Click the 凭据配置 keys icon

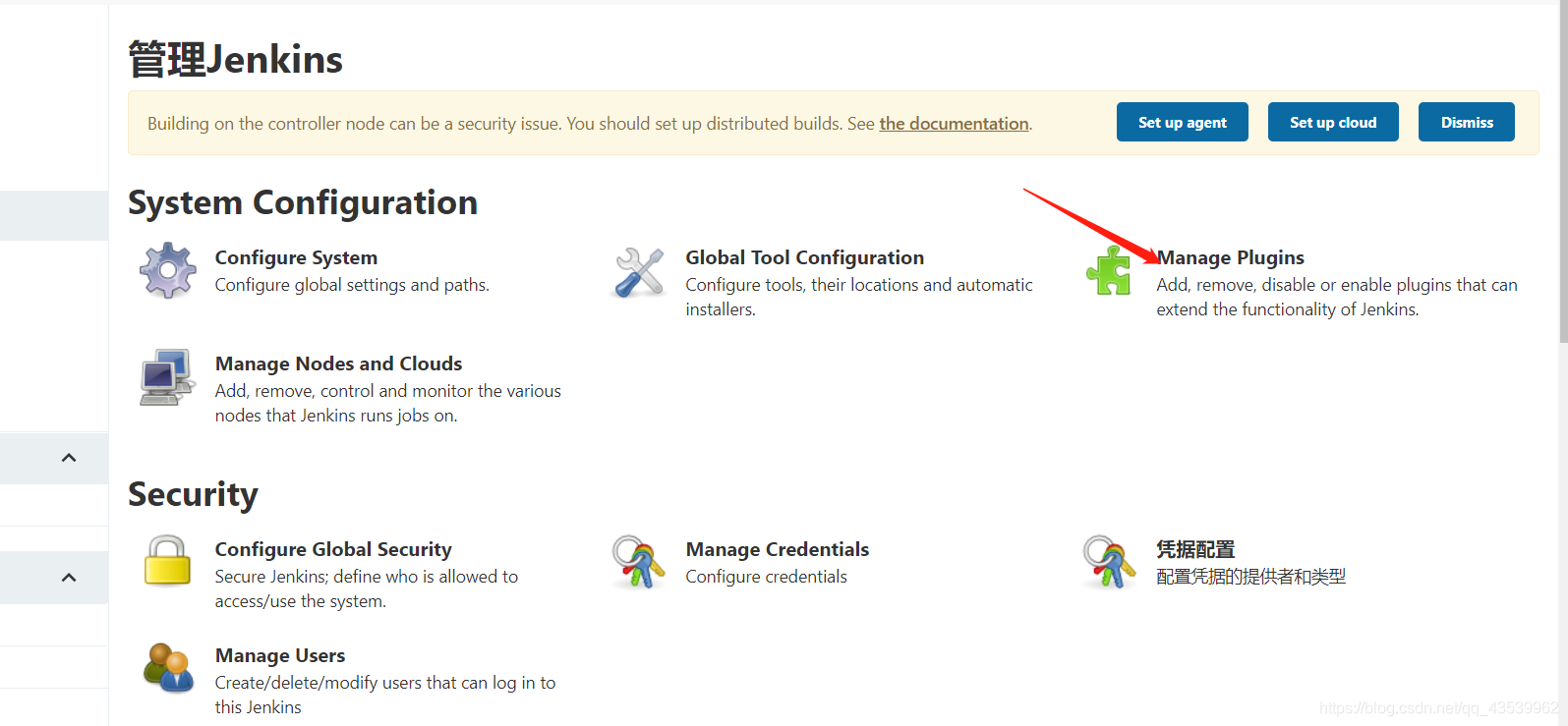point(1109,561)
